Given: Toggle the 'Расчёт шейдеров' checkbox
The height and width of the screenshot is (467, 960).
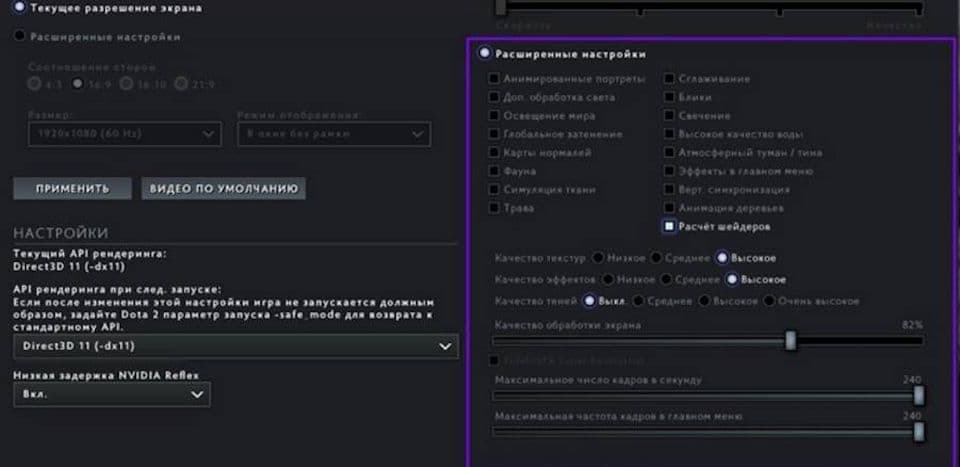Looking at the screenshot, I should coord(669,227).
